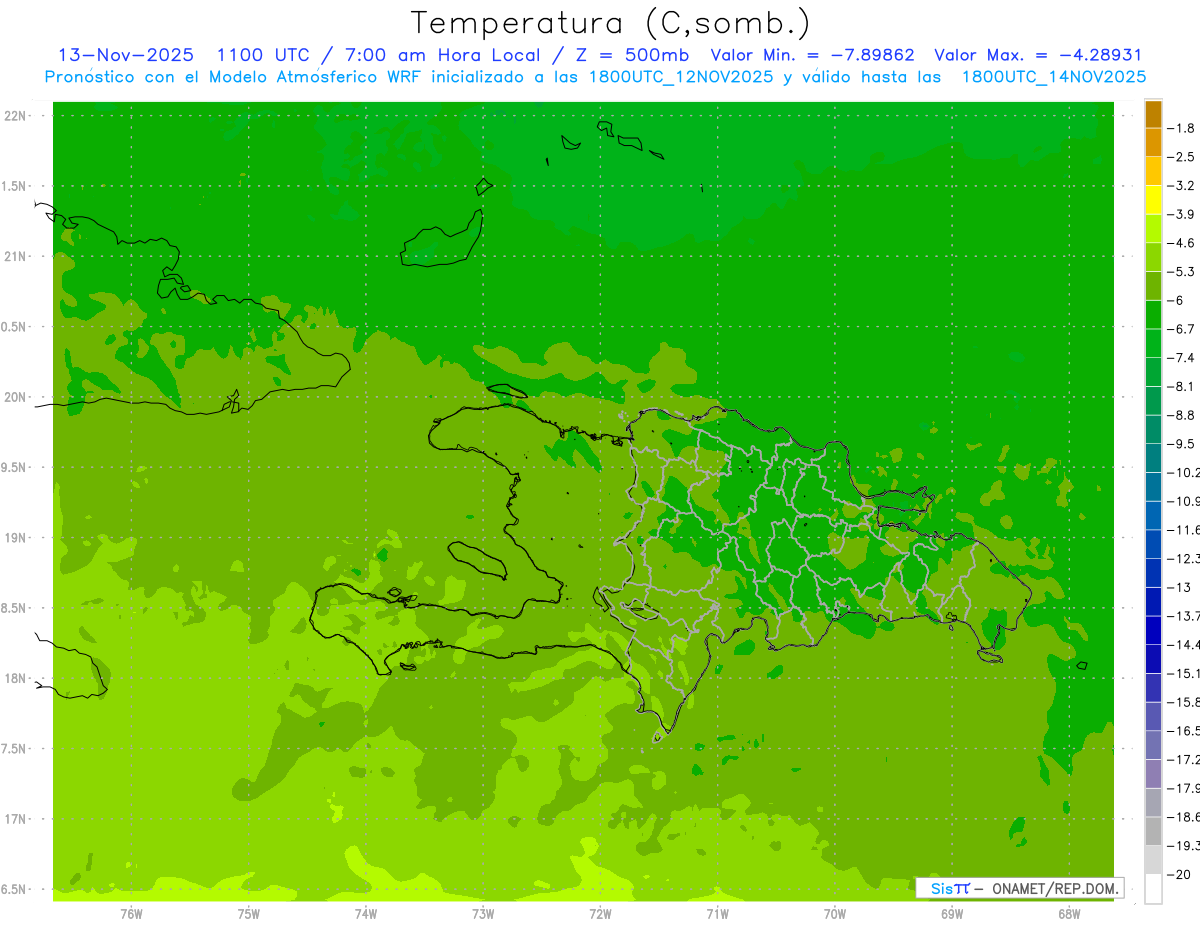Click the '-3.2' color scale label
This screenshot has height=927, width=1200.
tap(1180, 186)
